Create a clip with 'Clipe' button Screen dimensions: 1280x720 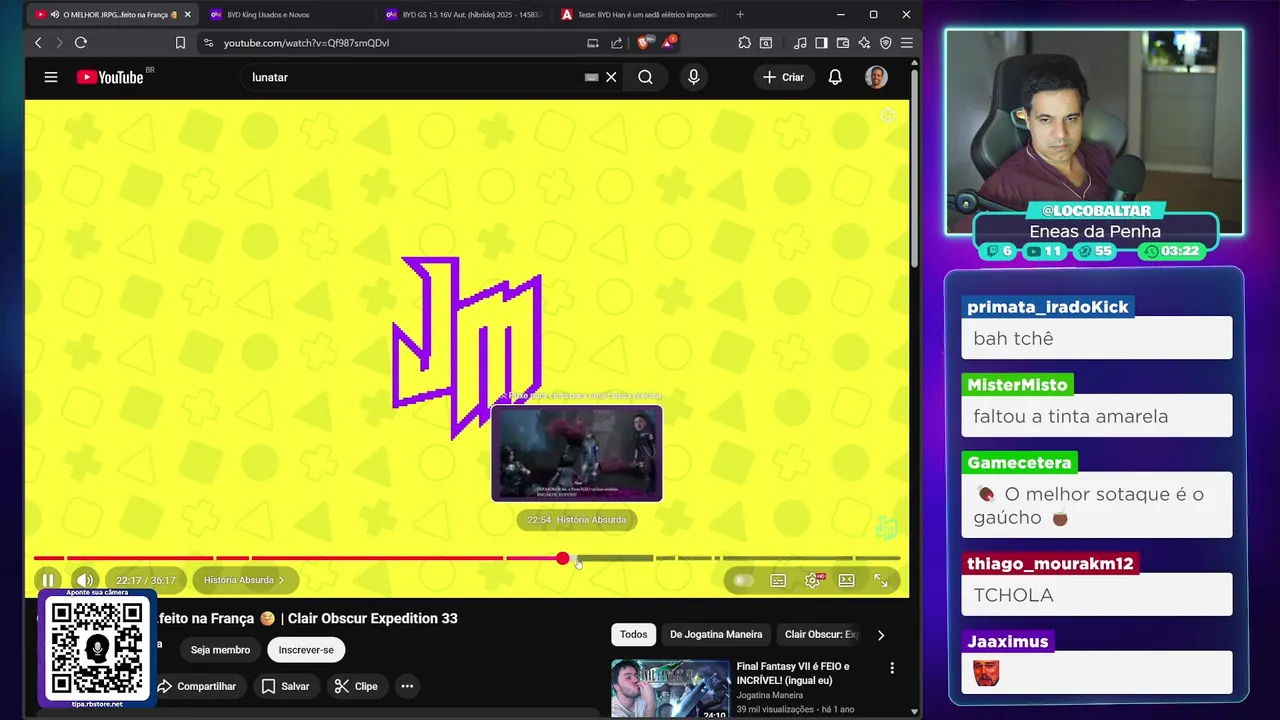356,686
